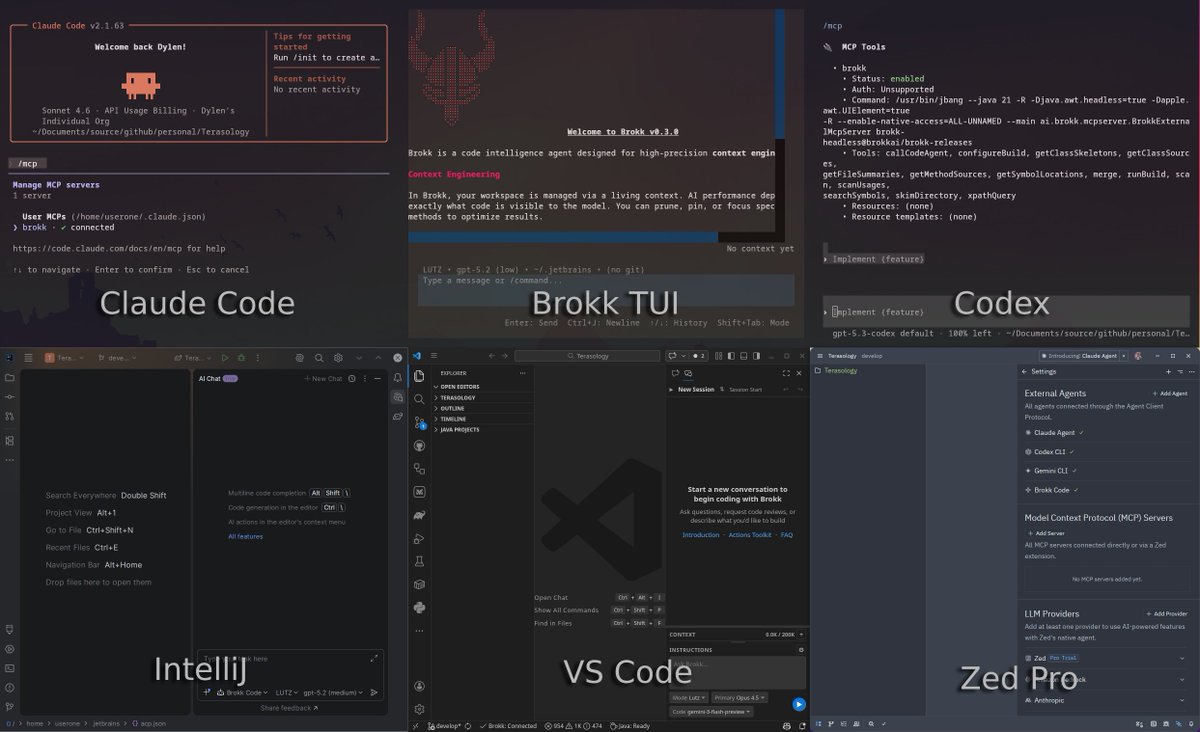Viewport: 1200px width, 732px height.
Task: Open VS Code GitHub activity bar icon
Action: click(x=419, y=446)
